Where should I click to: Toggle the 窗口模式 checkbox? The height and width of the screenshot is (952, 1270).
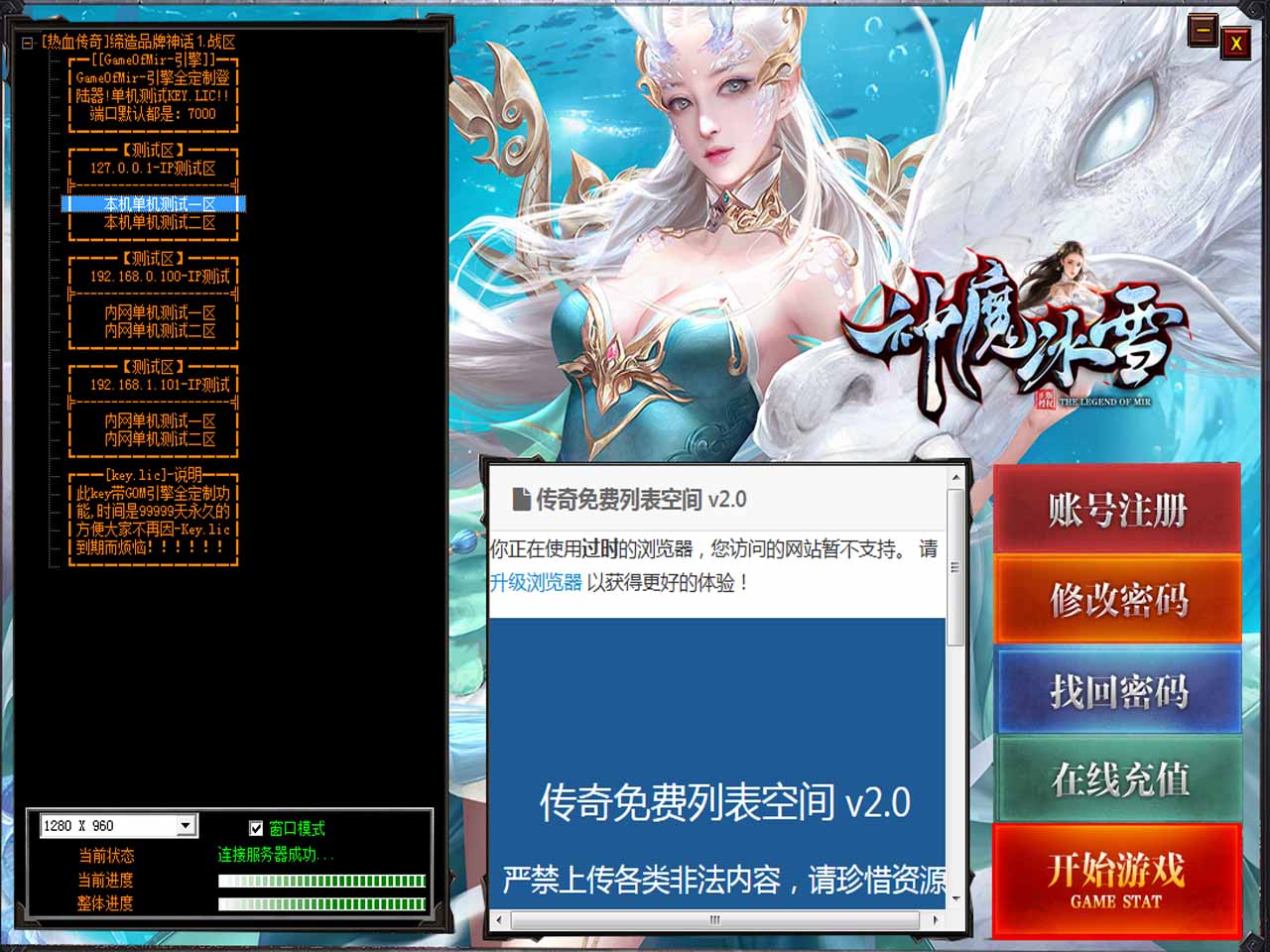coord(256,828)
